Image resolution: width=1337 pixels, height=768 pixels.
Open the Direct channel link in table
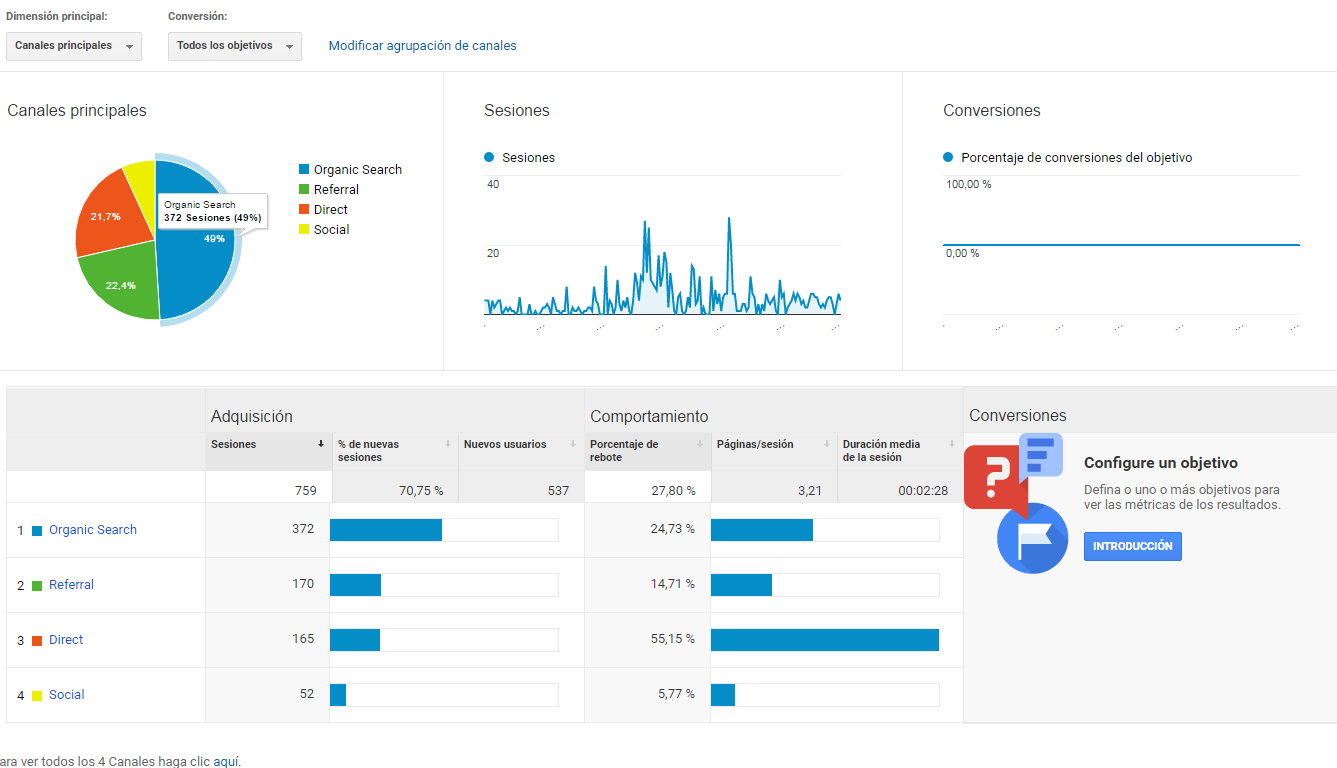(66, 640)
